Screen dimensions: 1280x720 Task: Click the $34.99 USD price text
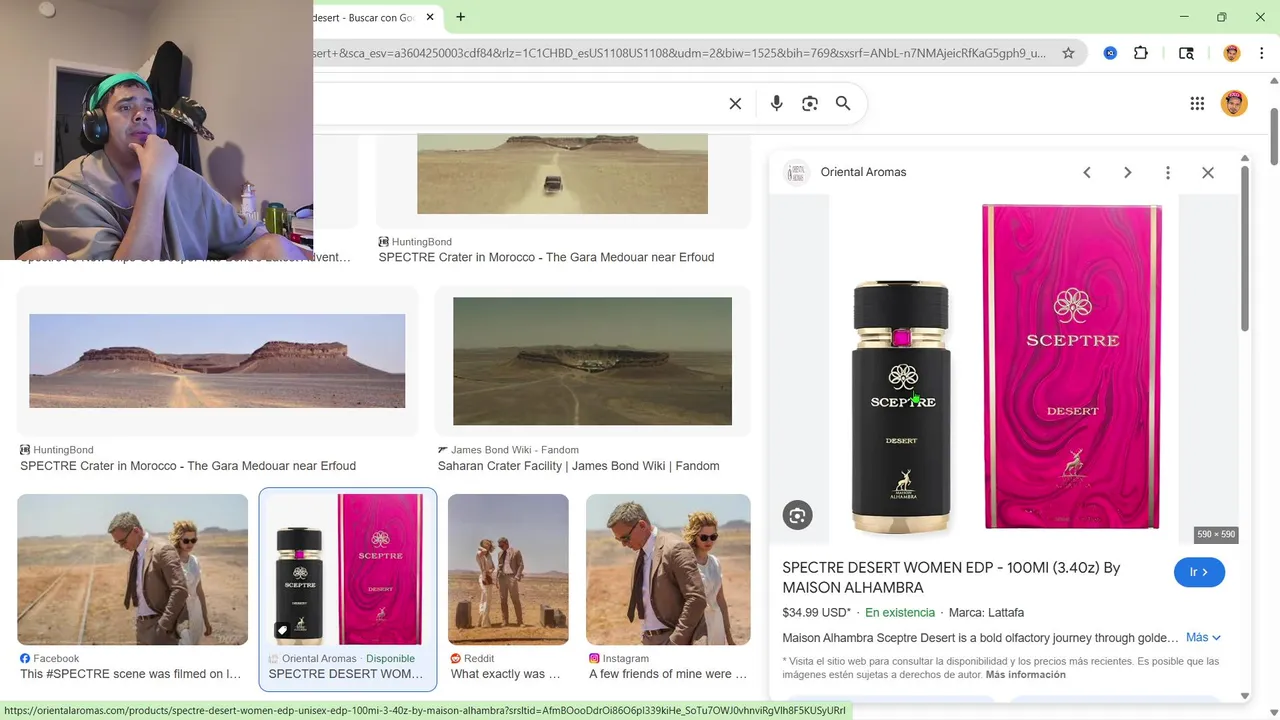(816, 613)
